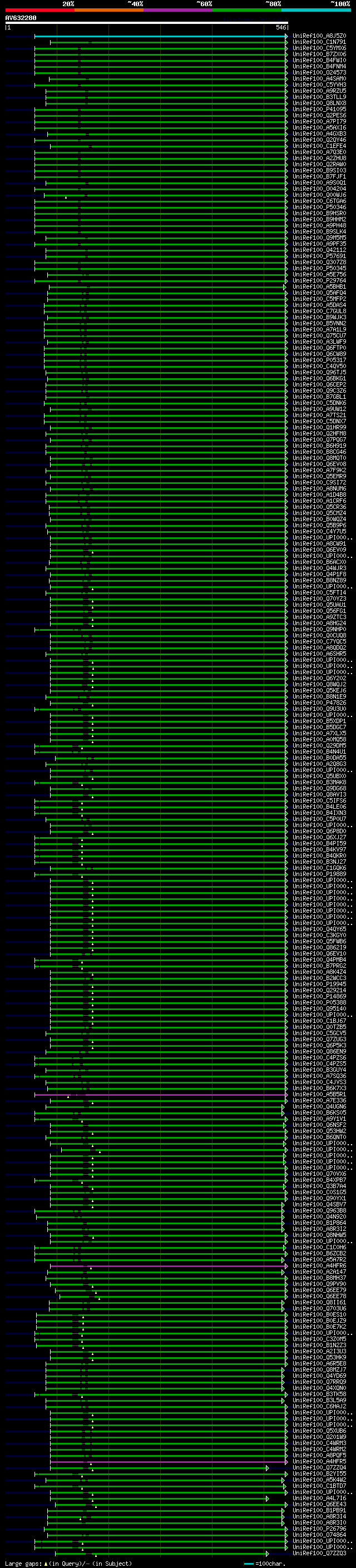This screenshot has width=356, height=1568.
Task: Open hit UniRef100_C5YMX6
Action: coord(319,48)
